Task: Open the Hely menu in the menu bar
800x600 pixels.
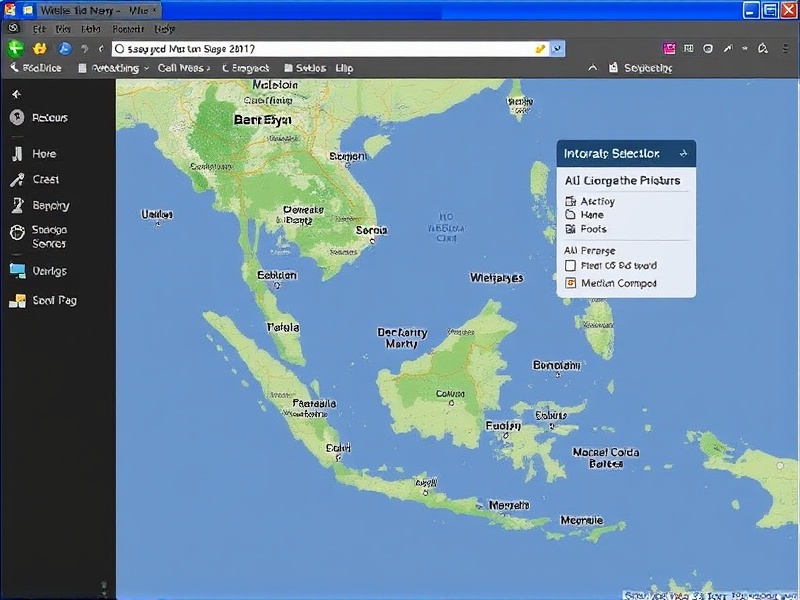Action: click(164, 29)
